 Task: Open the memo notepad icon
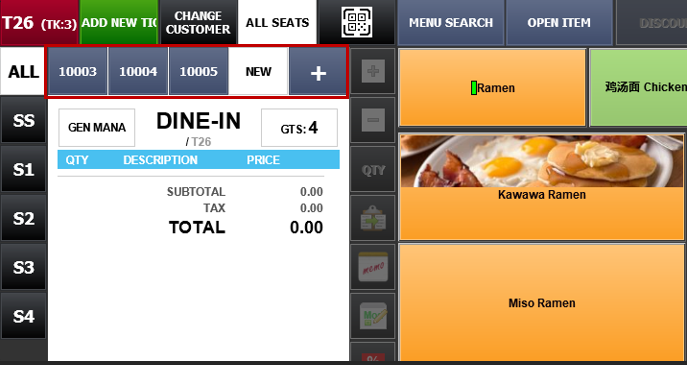click(x=373, y=267)
